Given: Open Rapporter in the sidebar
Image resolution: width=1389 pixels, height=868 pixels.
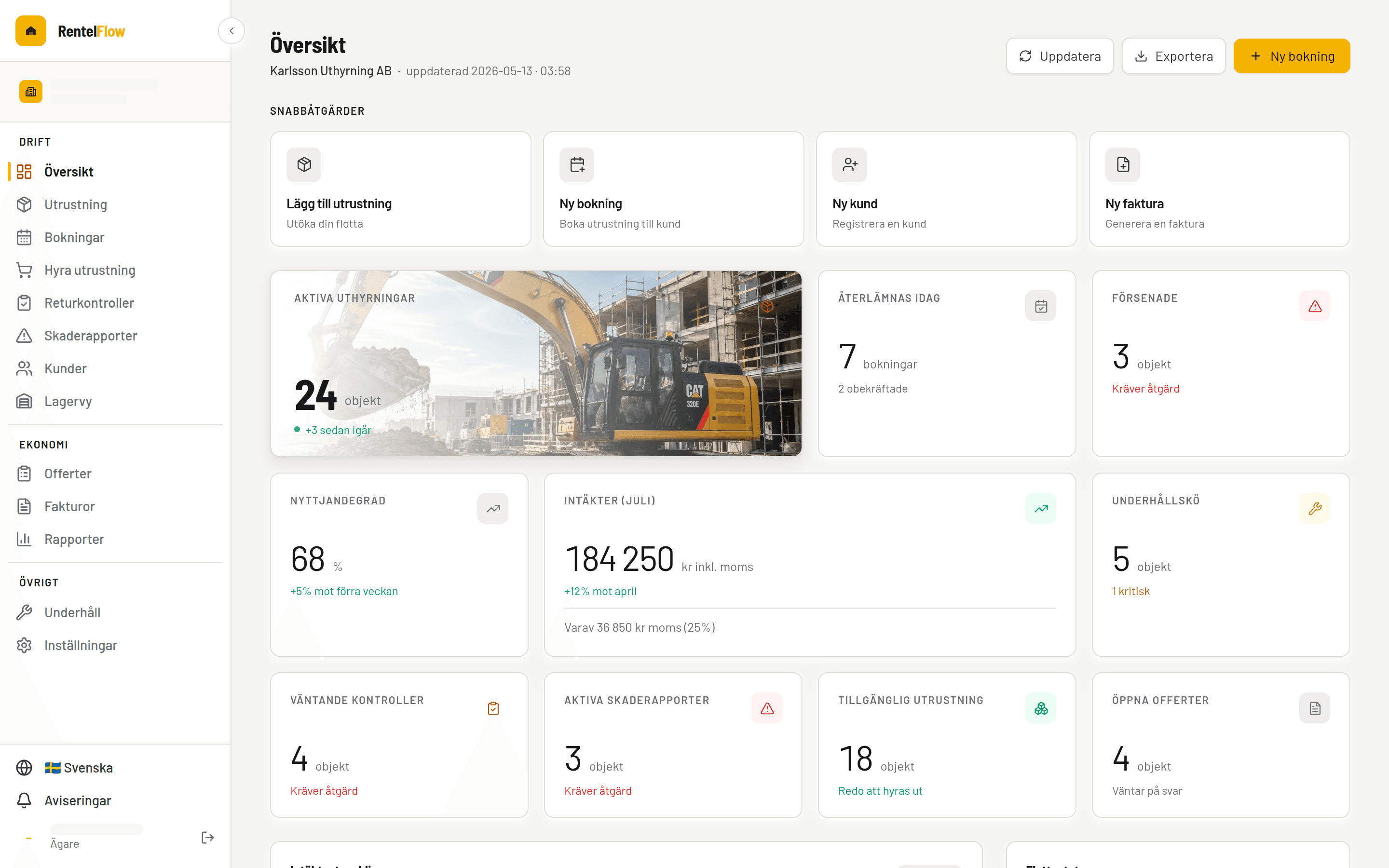Looking at the screenshot, I should [x=115, y=539].
